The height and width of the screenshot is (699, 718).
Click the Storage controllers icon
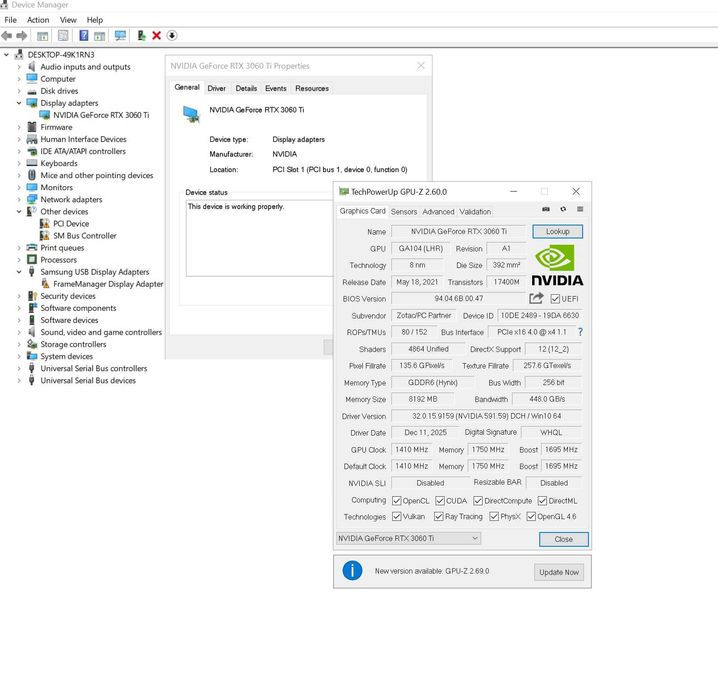pos(32,344)
